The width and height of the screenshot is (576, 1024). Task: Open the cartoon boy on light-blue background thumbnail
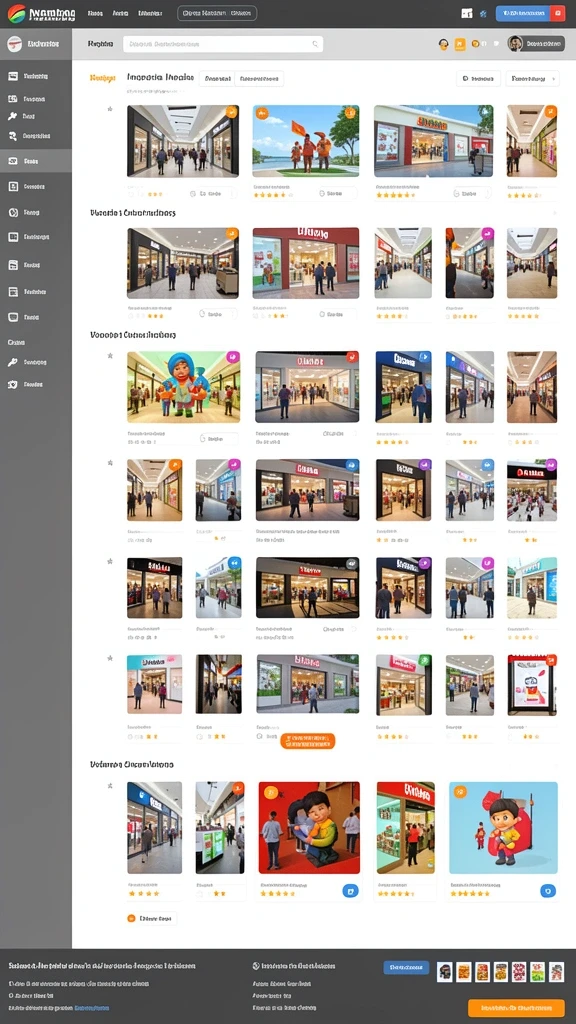(504, 827)
